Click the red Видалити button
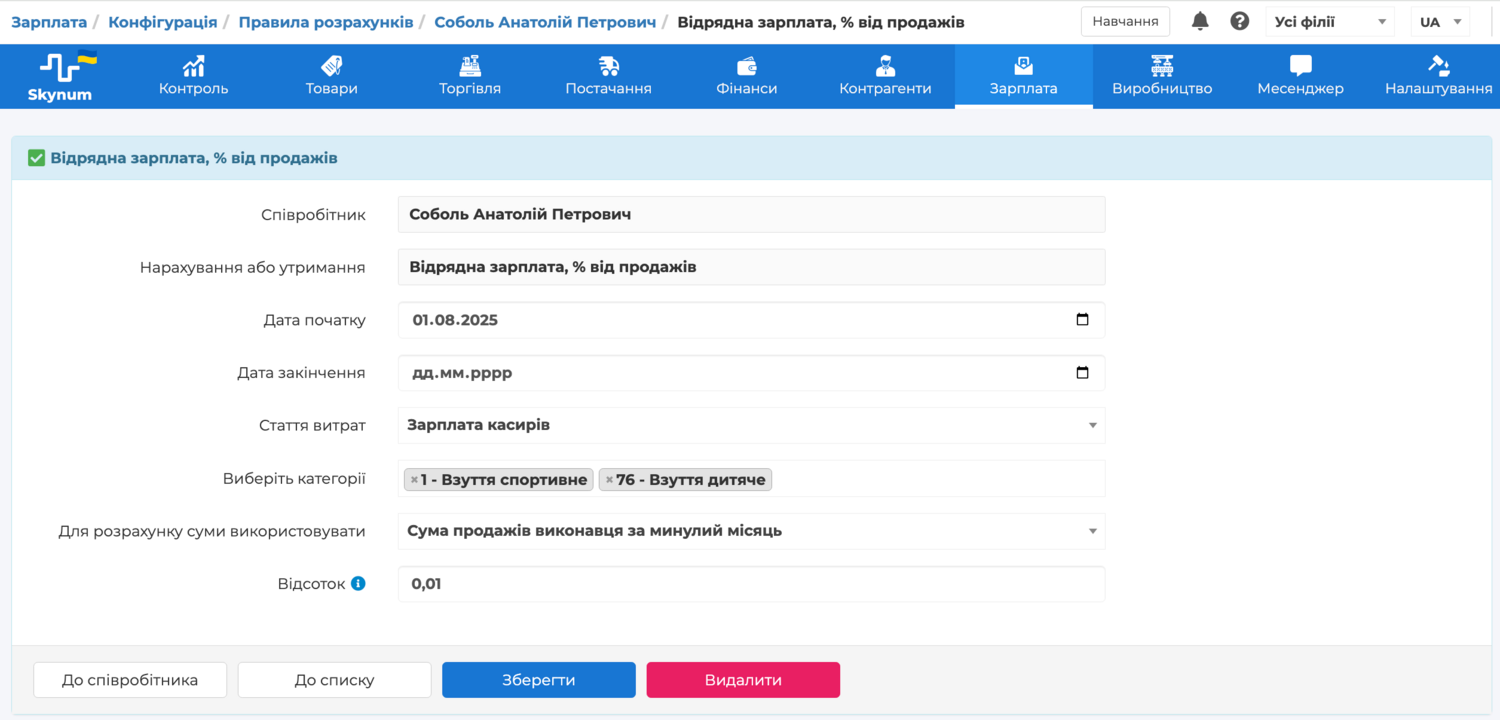1500x720 pixels. point(742,680)
